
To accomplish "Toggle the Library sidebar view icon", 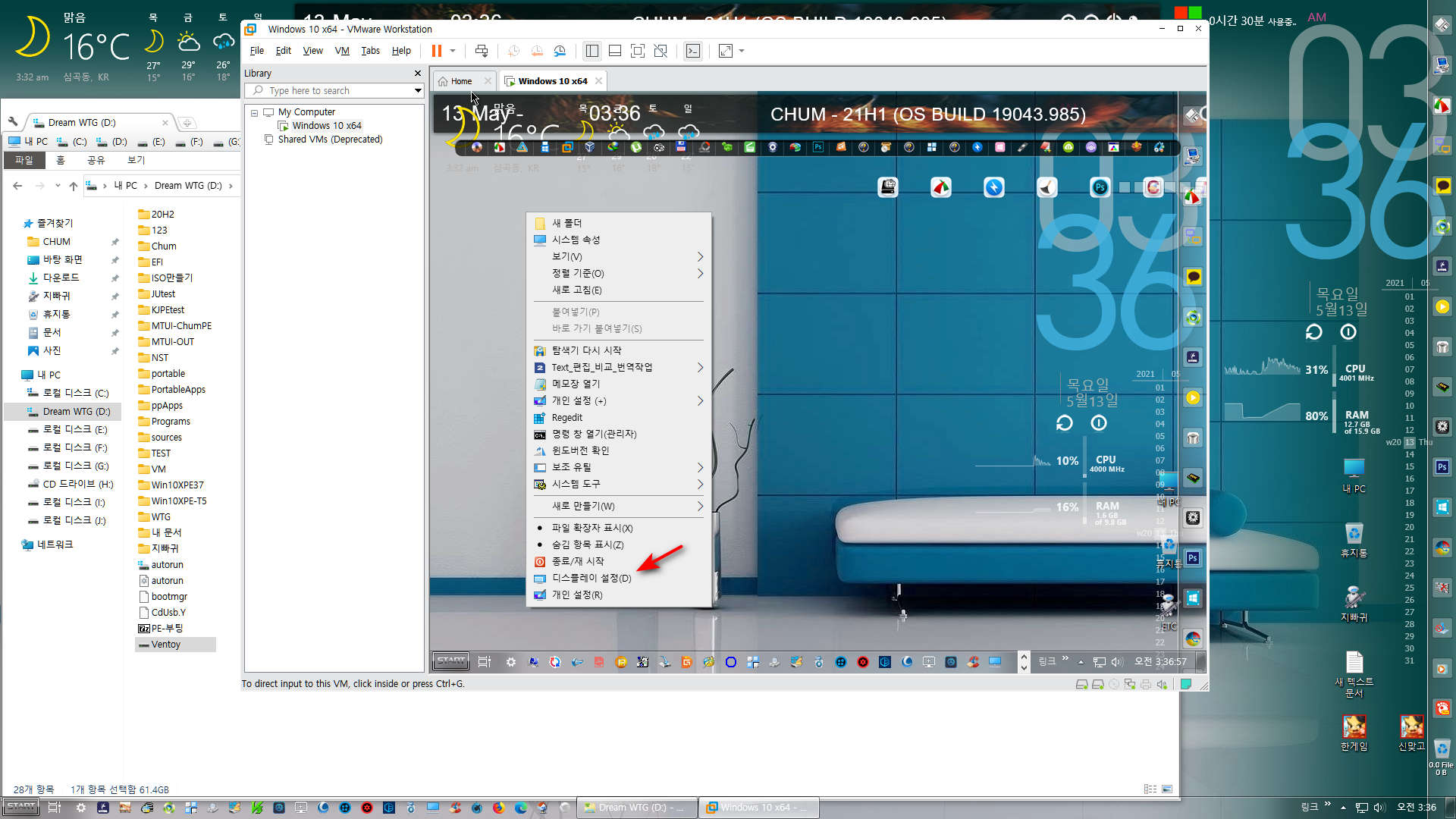I will click(x=592, y=51).
